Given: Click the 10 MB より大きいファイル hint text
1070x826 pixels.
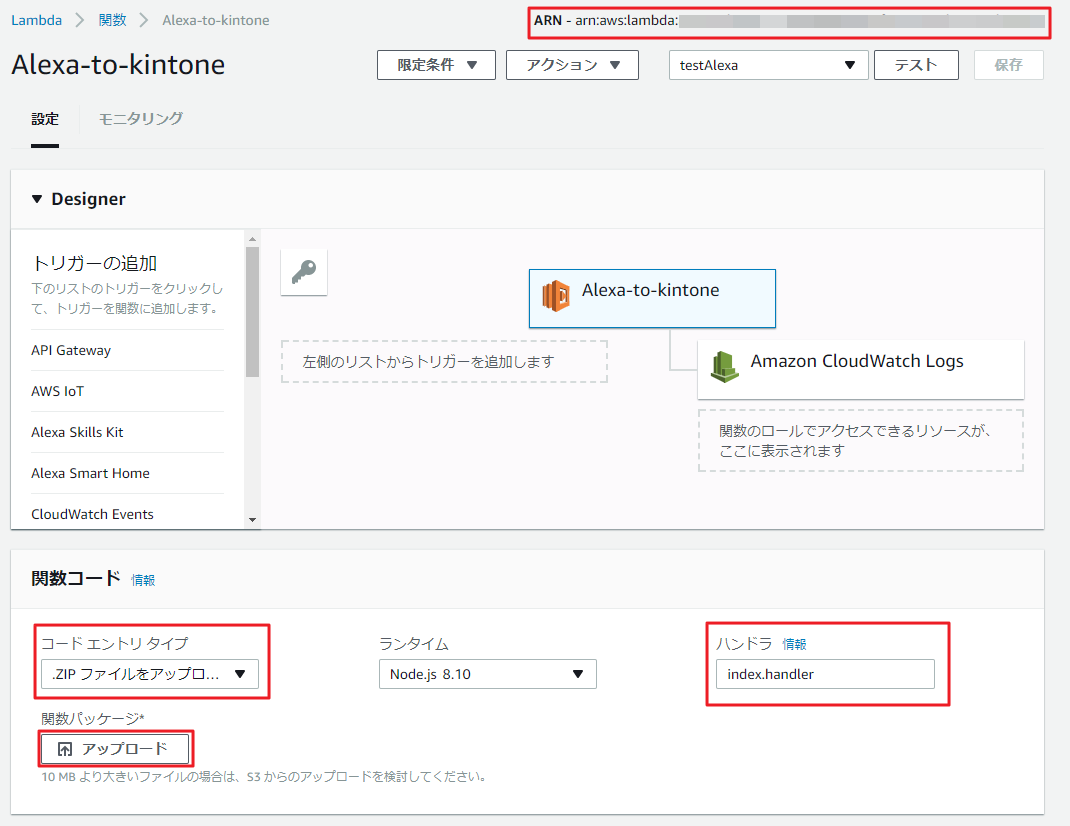Looking at the screenshot, I should click(263, 777).
